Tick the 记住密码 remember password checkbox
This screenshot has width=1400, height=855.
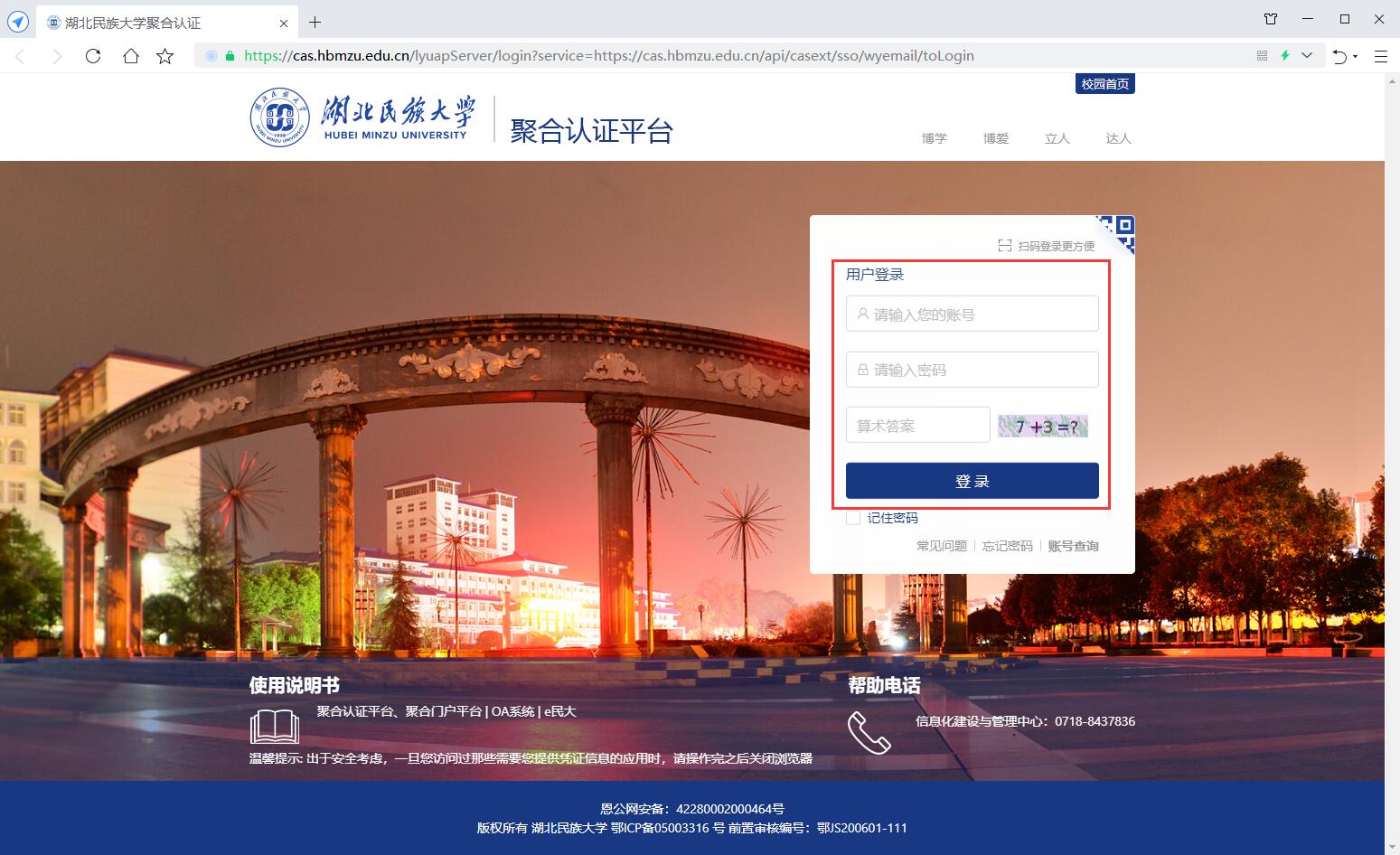[x=853, y=518]
